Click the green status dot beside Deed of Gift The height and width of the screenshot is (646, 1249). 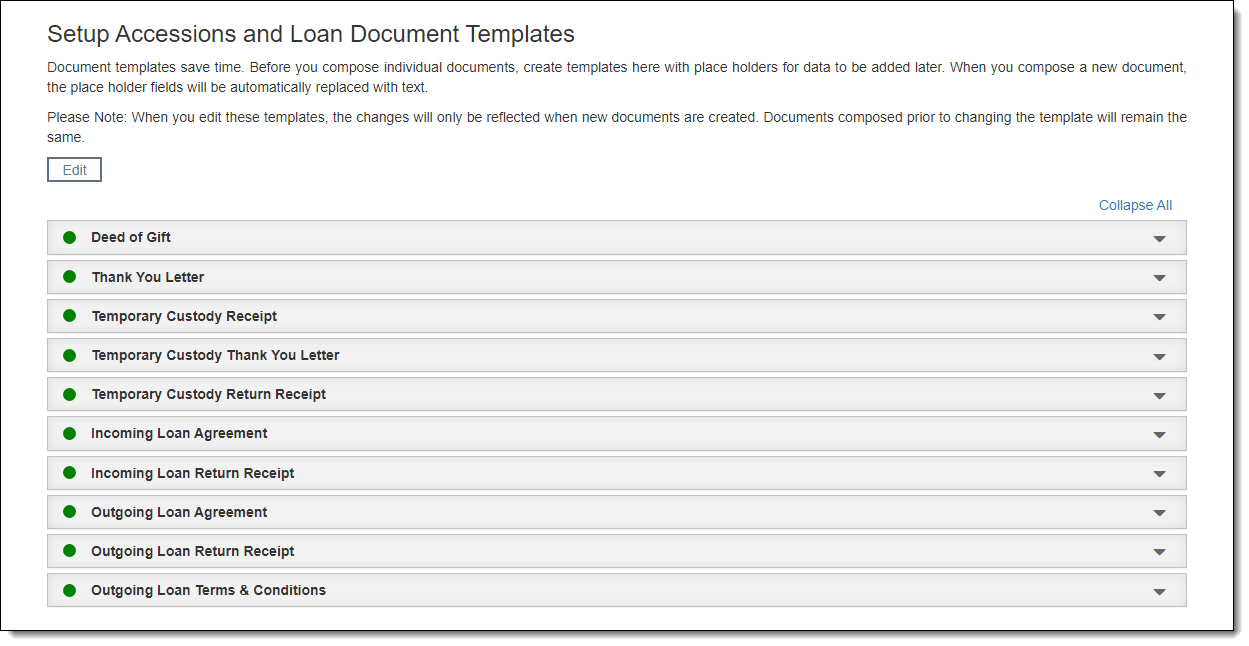(69, 238)
